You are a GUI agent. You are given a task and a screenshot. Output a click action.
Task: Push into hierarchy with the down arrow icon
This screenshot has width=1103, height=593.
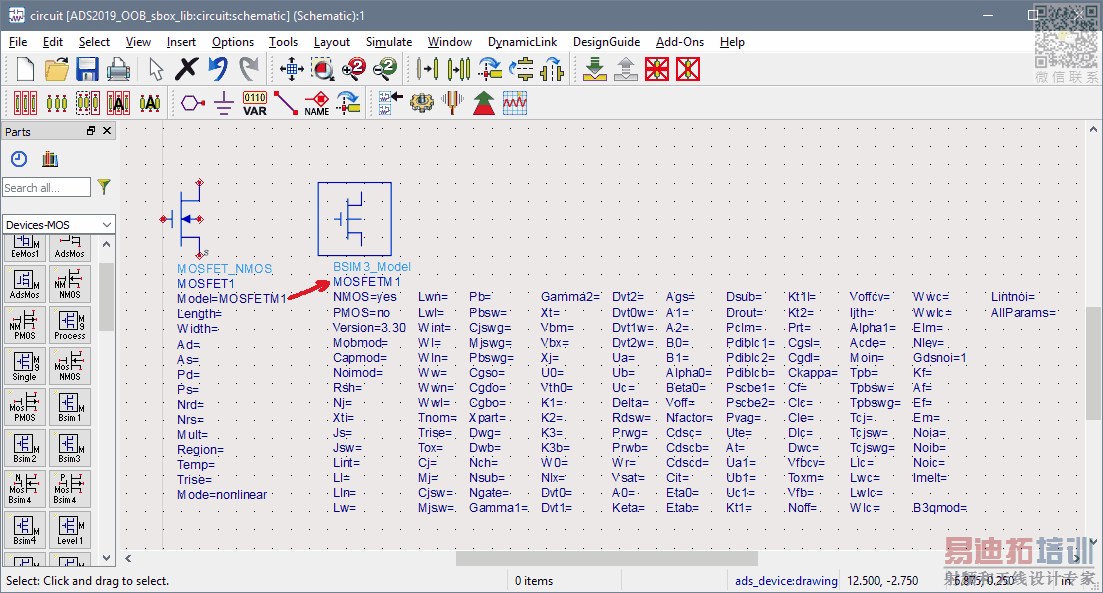click(x=595, y=69)
